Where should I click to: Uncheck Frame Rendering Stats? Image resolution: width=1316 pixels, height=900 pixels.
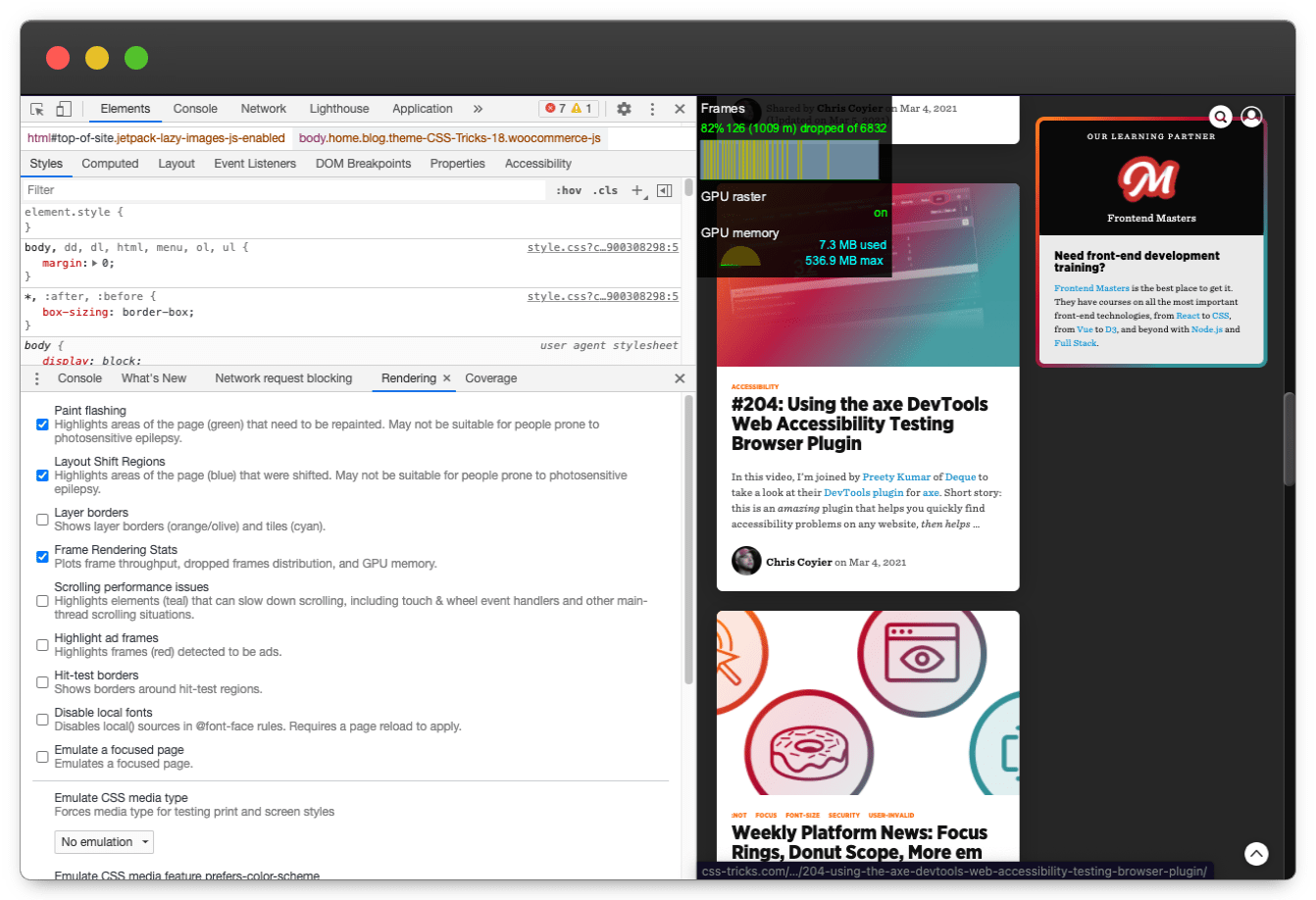pyautogui.click(x=42, y=557)
